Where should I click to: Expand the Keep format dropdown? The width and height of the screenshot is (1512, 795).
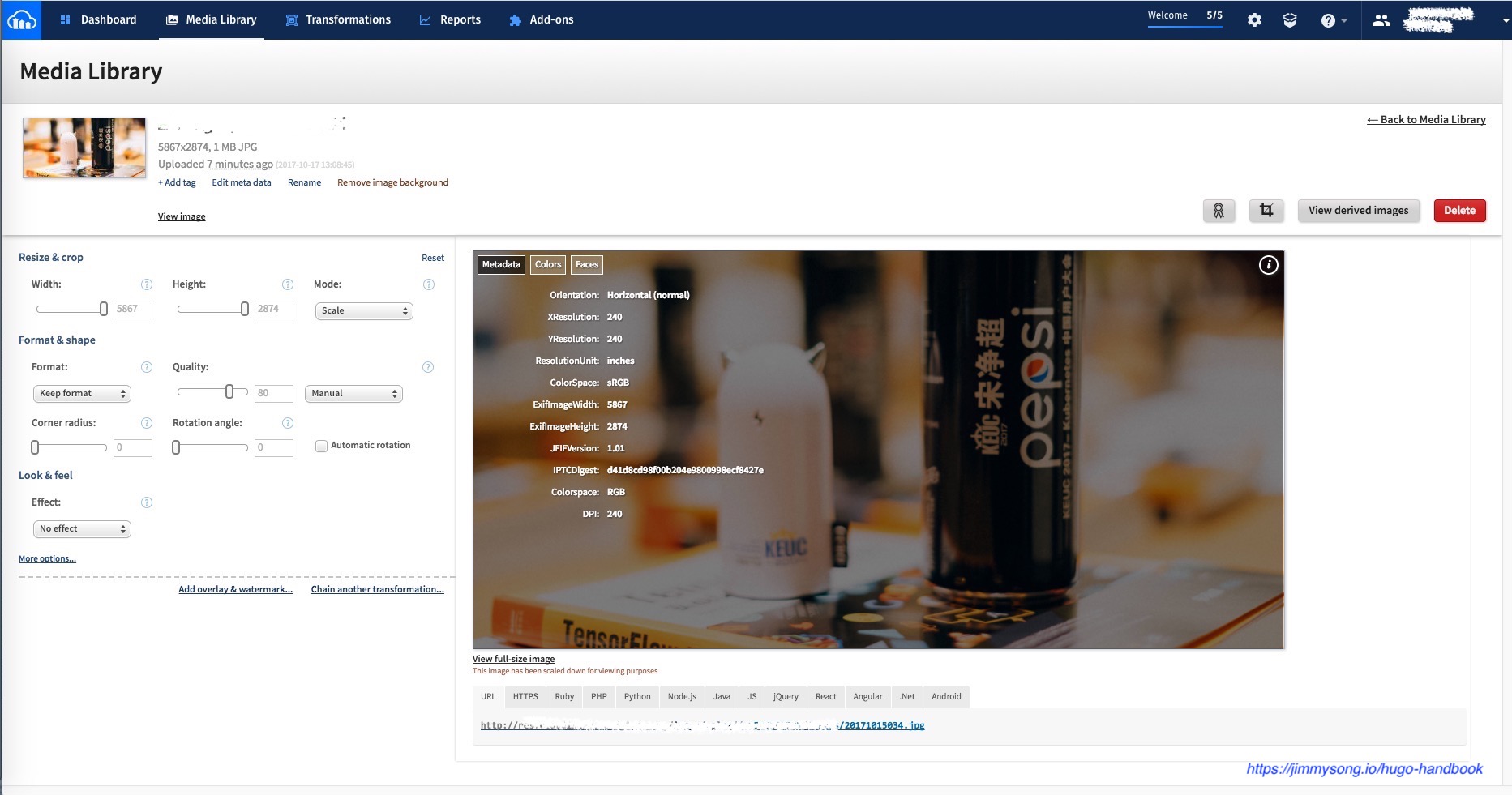82,394
